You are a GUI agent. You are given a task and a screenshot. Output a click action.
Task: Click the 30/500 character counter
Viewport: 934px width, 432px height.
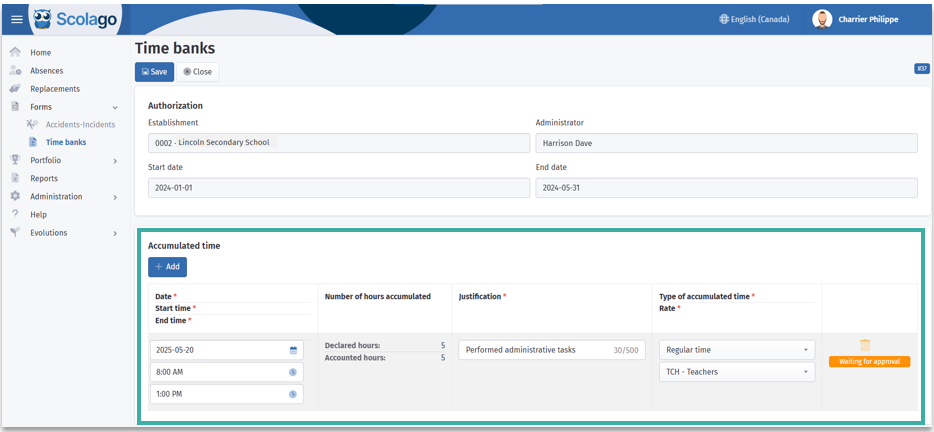625,350
